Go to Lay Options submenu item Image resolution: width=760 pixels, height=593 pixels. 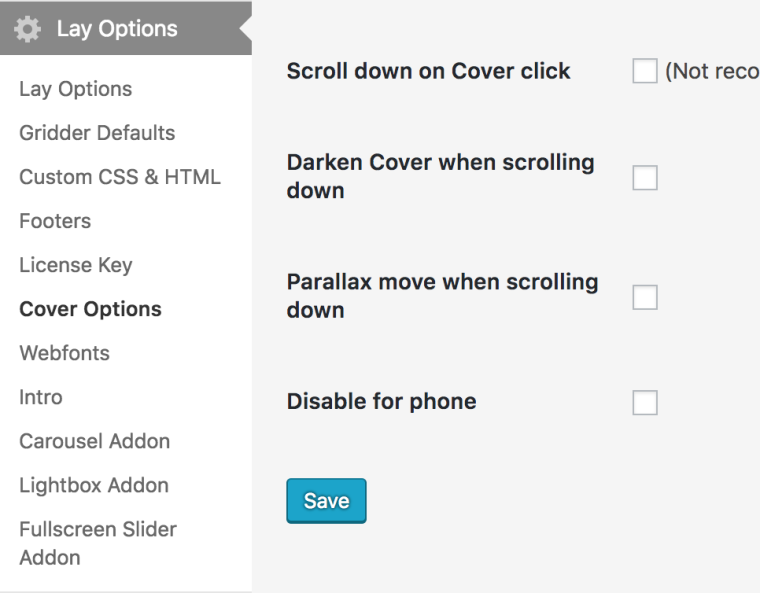(x=75, y=89)
